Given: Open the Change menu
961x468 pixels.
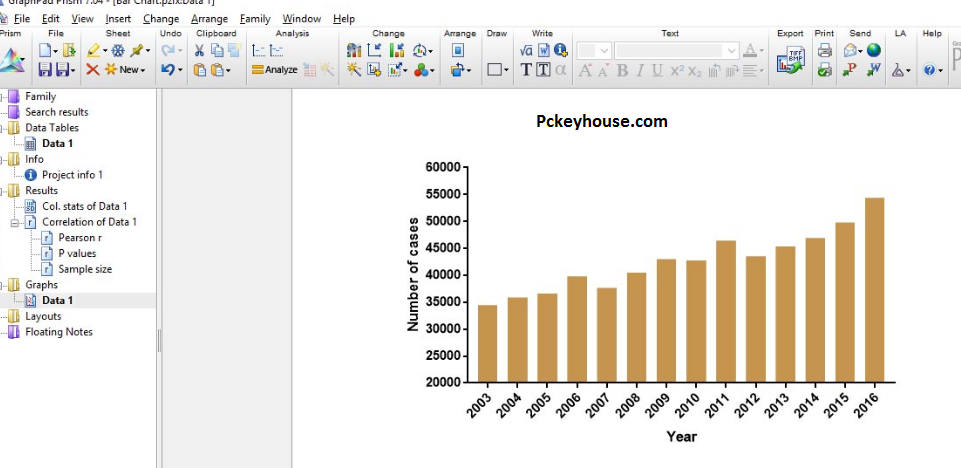Looking at the screenshot, I should 161,19.
